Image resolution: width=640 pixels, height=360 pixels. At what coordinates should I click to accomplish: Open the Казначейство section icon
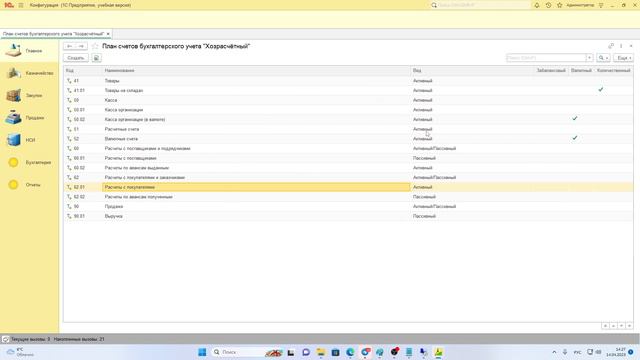(13, 73)
